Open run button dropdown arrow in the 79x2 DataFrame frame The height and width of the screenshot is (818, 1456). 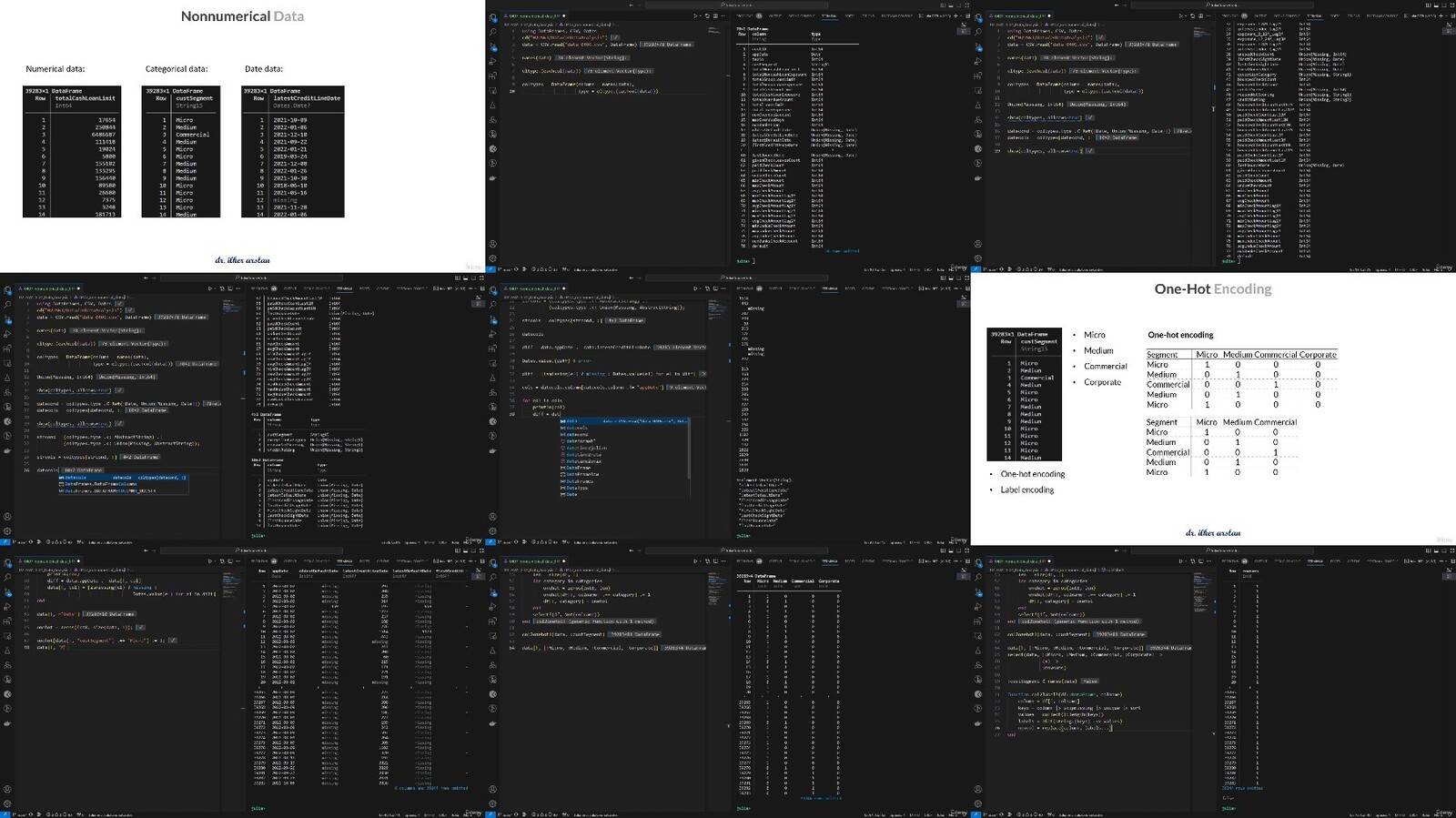[702, 15]
